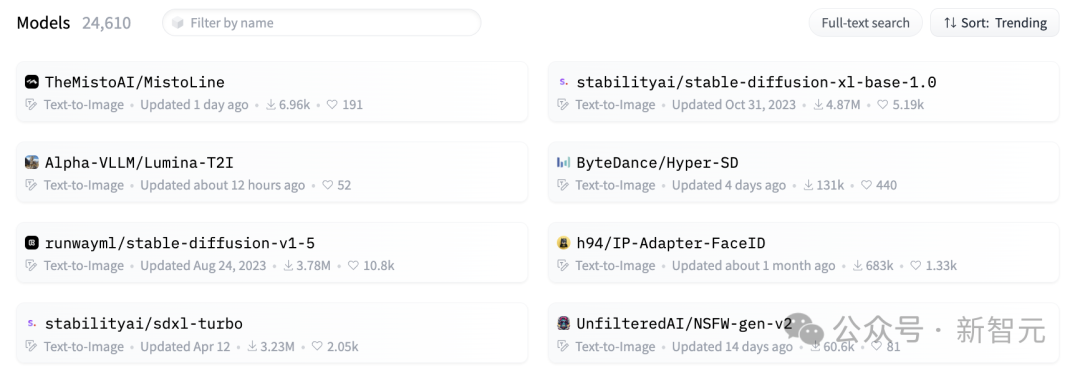1080x373 pixels.
Task: Click the heart icon on MistoLine card
Action: pos(332,105)
